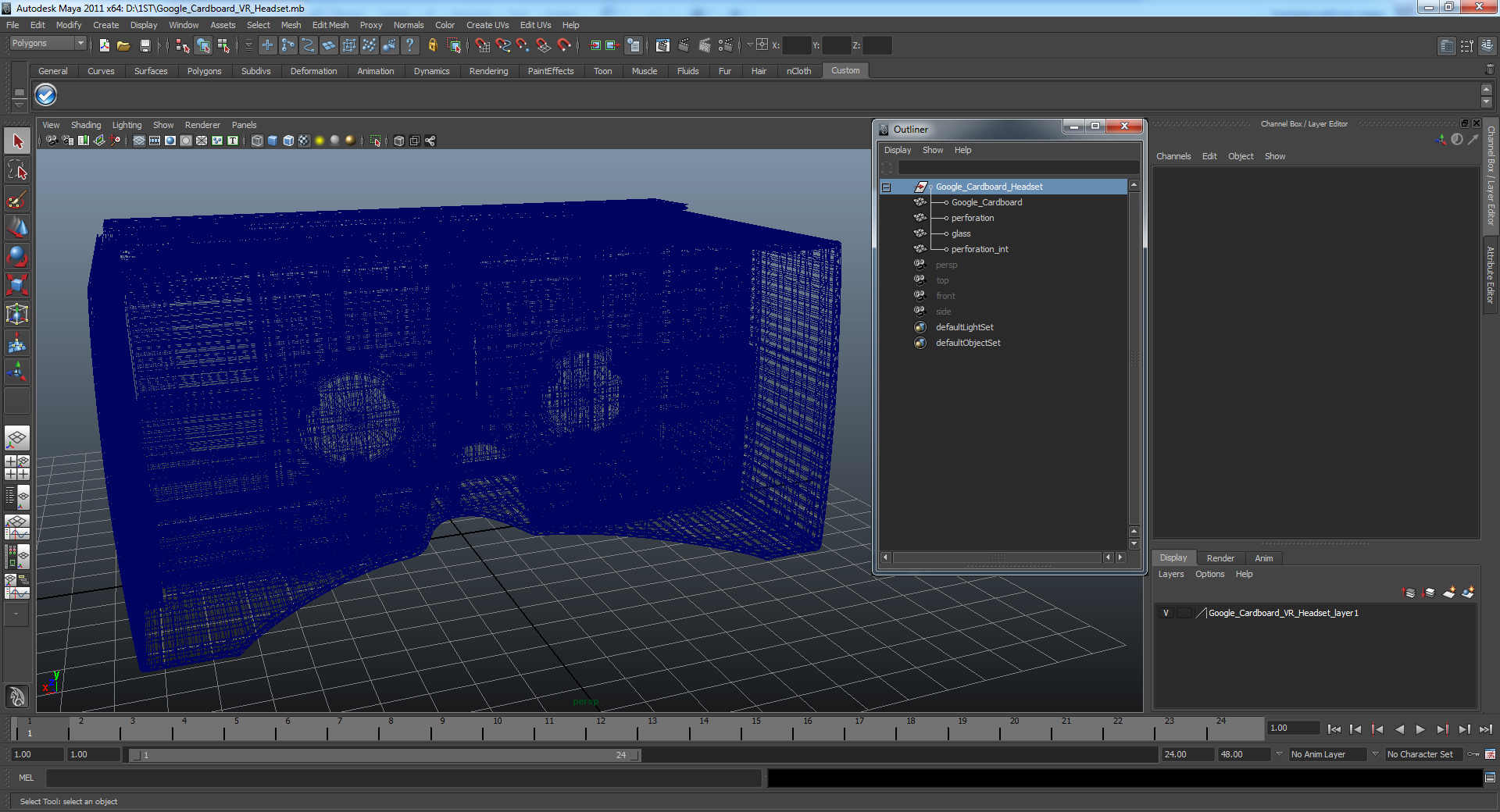Open the Edit Mesh menu

[330, 25]
